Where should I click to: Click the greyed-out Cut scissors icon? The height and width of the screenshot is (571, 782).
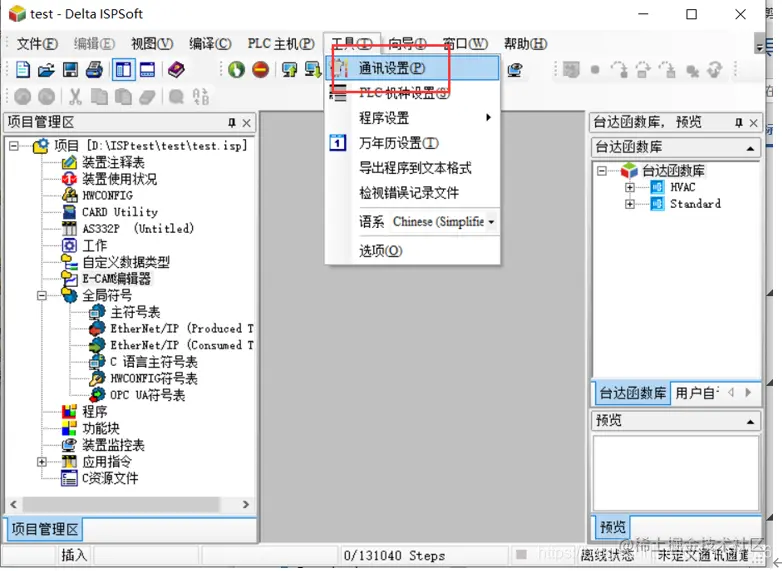pyautogui.click(x=75, y=96)
